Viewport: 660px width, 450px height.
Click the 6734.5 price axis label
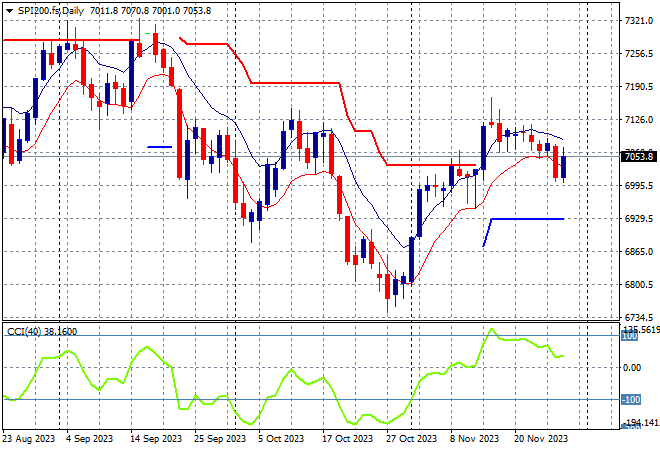(639, 317)
